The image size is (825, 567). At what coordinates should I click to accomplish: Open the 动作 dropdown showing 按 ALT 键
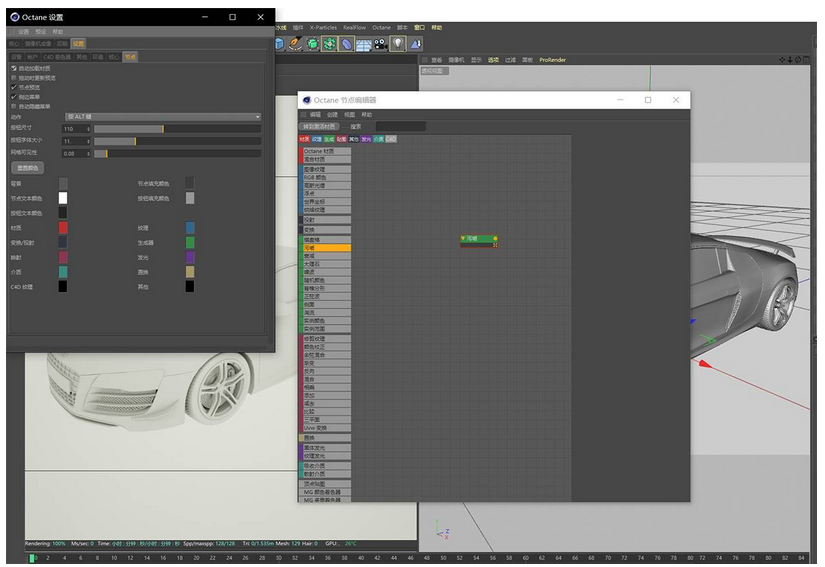[163, 117]
